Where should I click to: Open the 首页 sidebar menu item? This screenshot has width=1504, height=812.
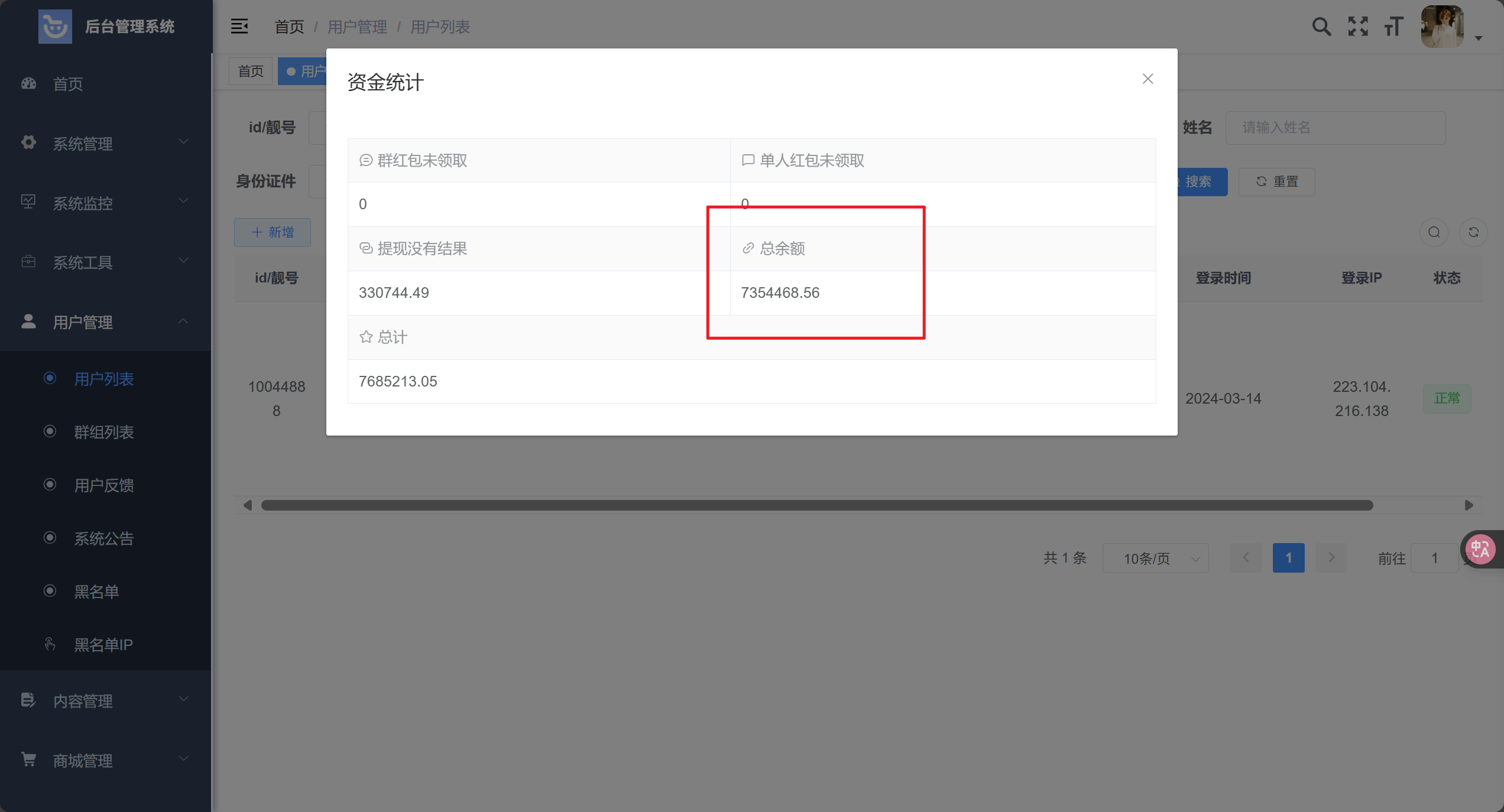coord(68,84)
